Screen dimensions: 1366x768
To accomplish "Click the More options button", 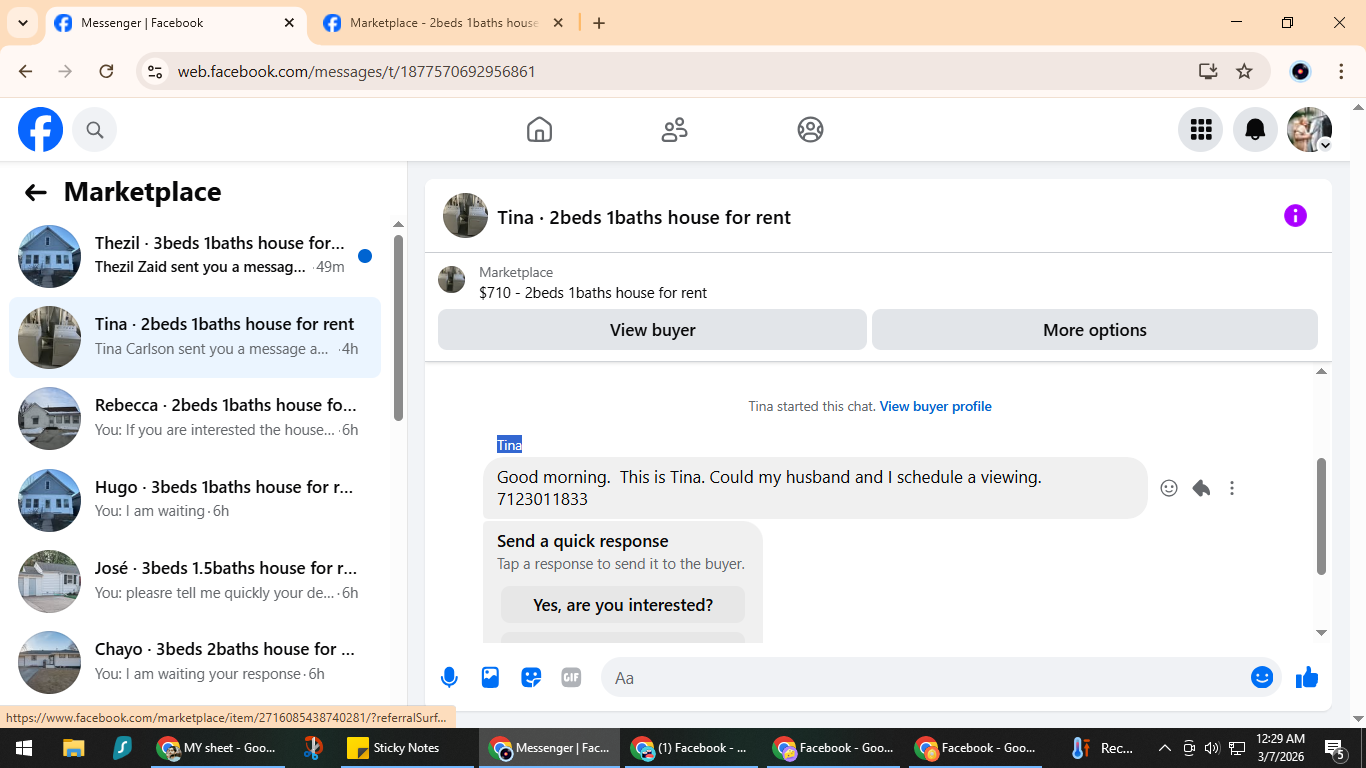I will pyautogui.click(x=1095, y=330).
